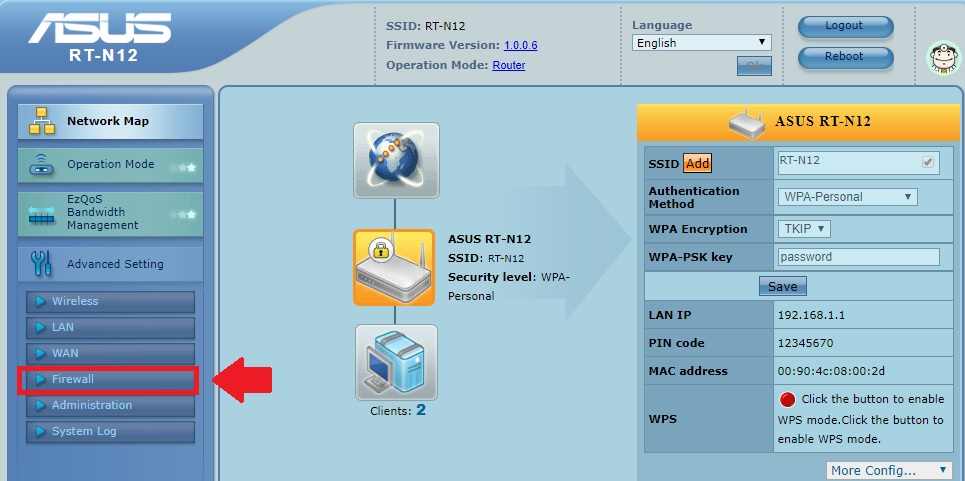Viewport: 965px width, 481px height.
Task: Click the WPA-PSK key input field
Action: [858, 257]
